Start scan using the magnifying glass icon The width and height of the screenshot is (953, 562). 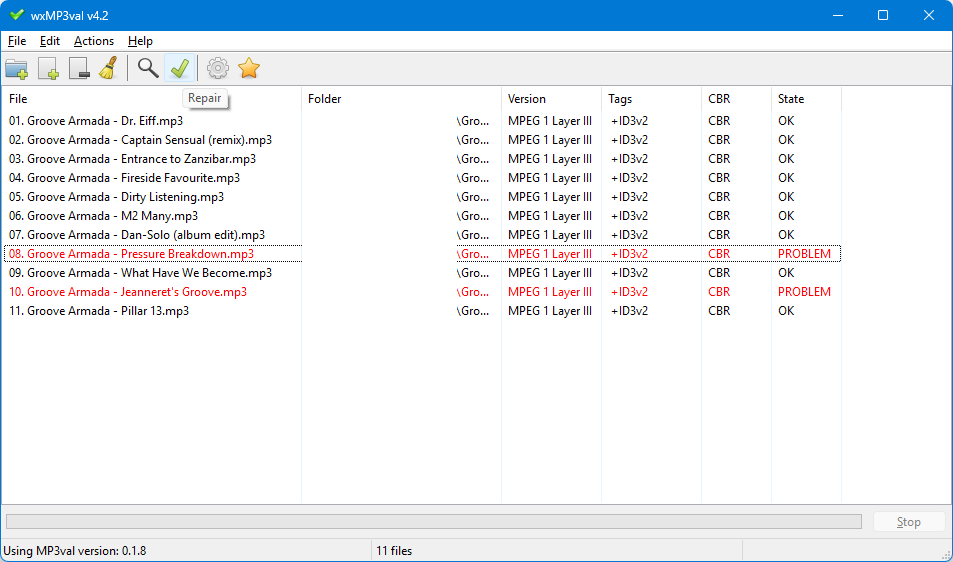[148, 68]
